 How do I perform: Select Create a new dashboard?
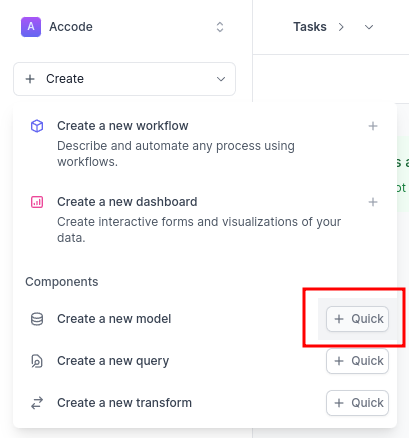pos(127,202)
